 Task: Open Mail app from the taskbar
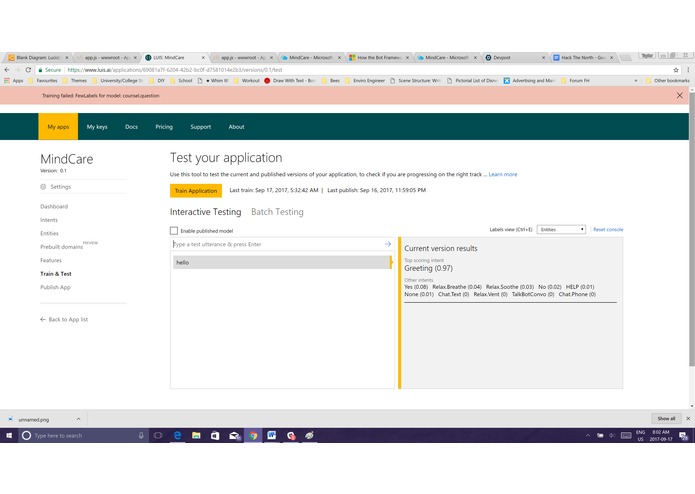pos(234,436)
